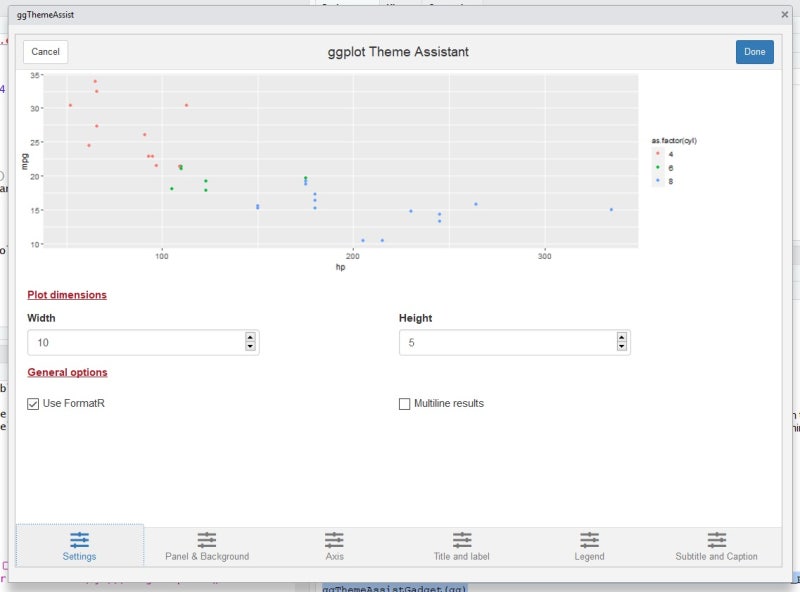Click the Height label text
This screenshot has height=592, width=800.
415,318
